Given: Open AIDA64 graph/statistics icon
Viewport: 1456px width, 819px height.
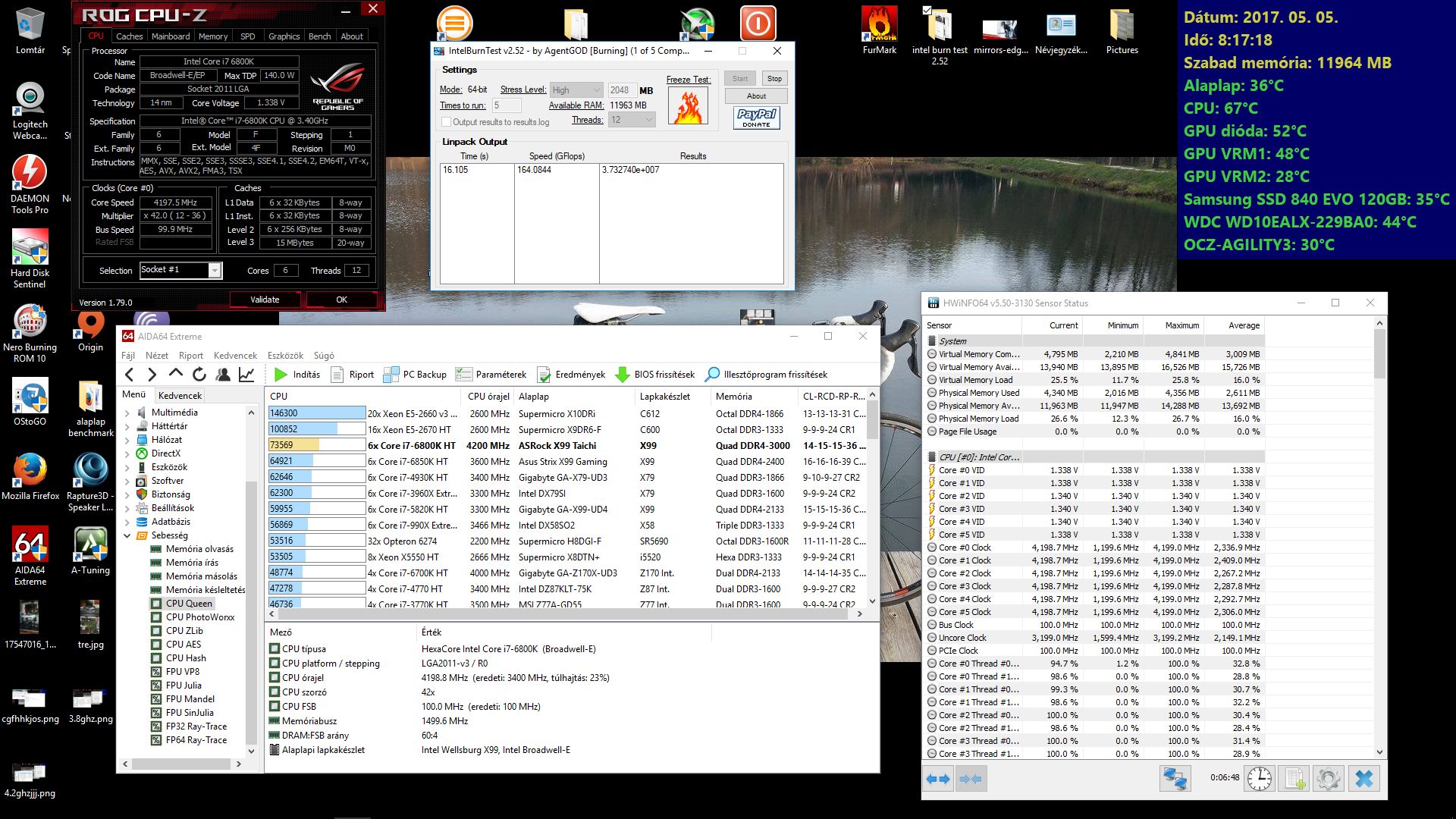Looking at the screenshot, I should coord(246,374).
